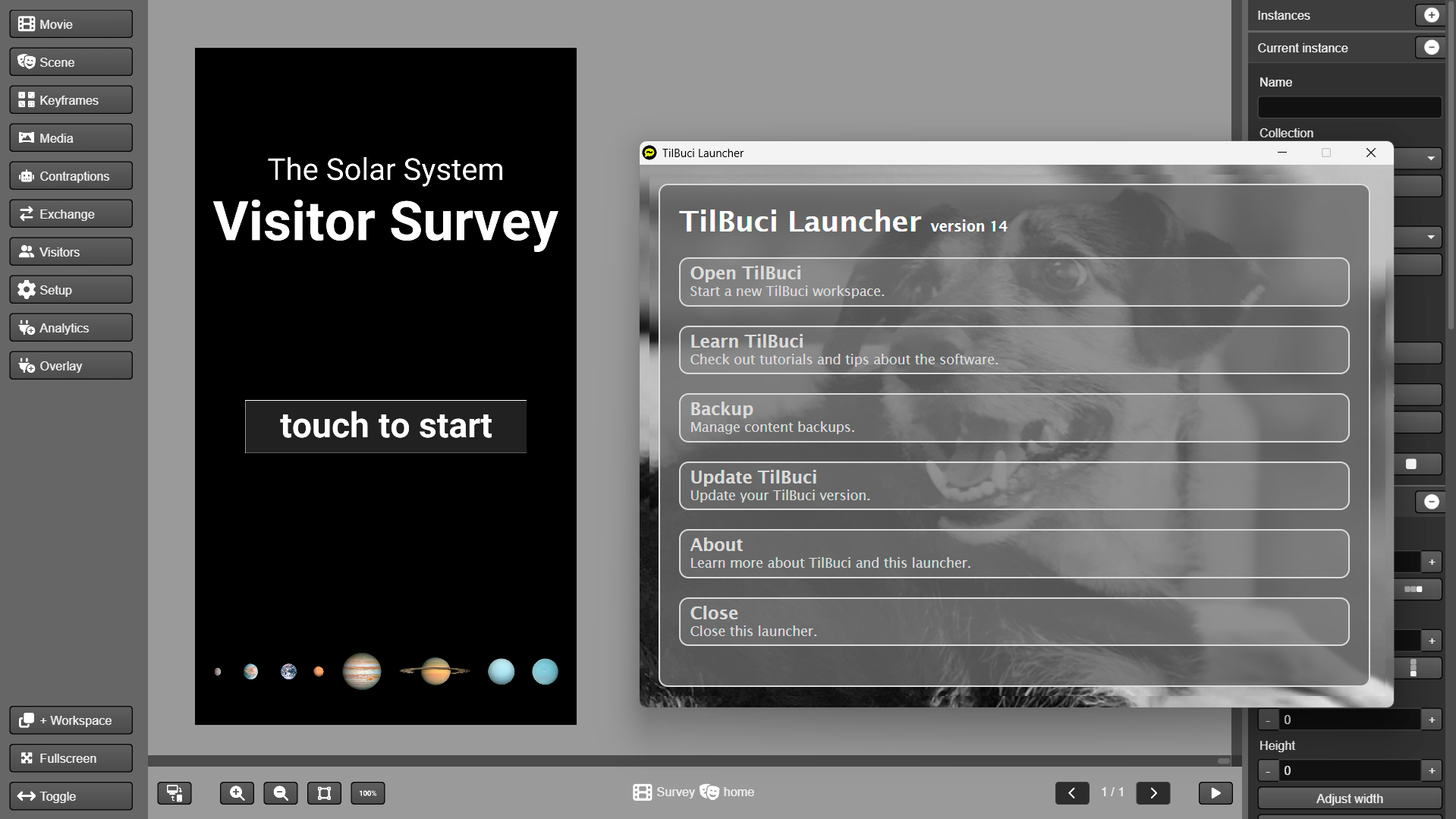Image resolution: width=1456 pixels, height=819 pixels.
Task: Switch the editor to Fullscreen
Action: pos(71,758)
